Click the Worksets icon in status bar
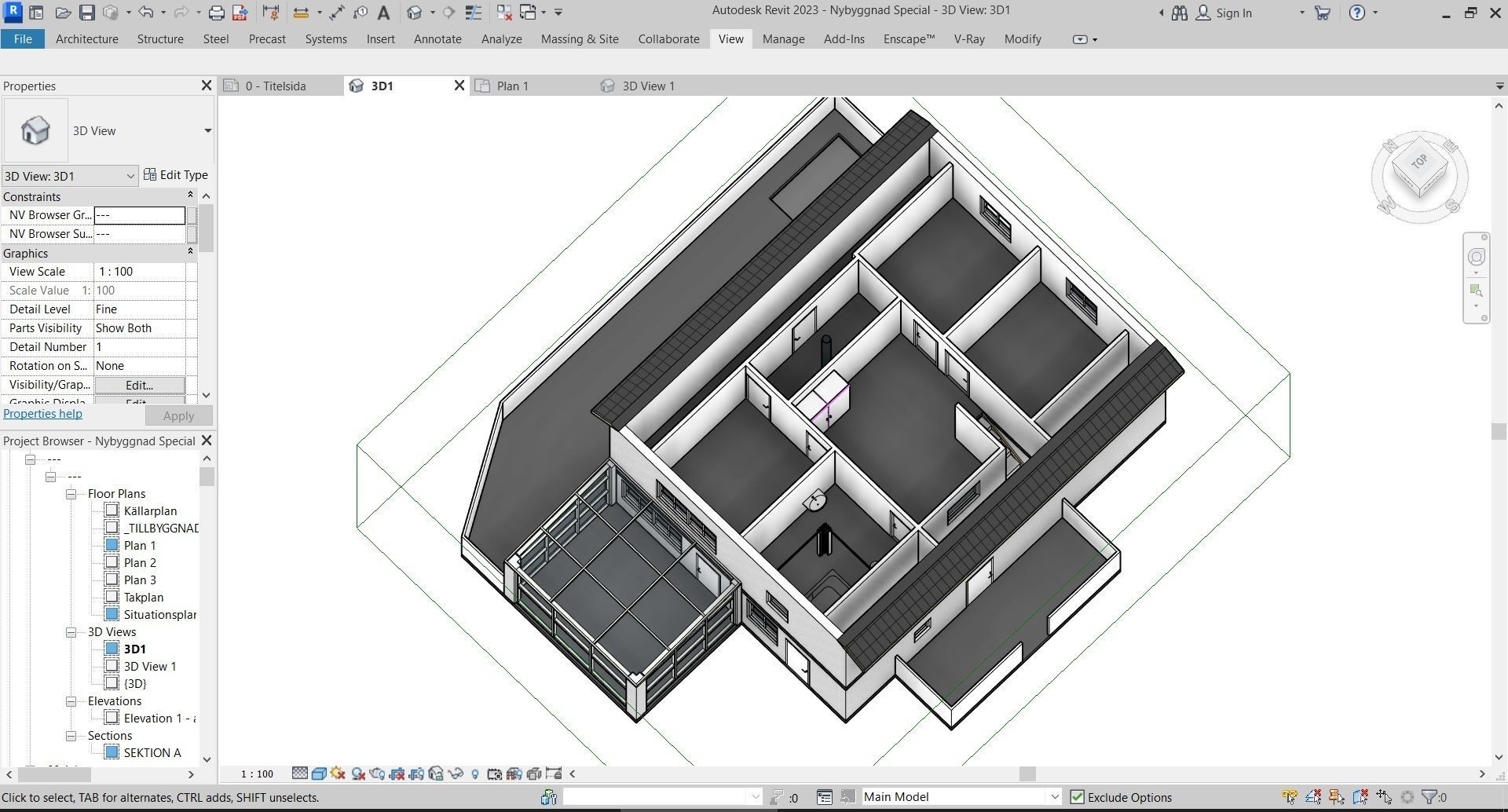This screenshot has height=812, width=1508. tap(549, 797)
